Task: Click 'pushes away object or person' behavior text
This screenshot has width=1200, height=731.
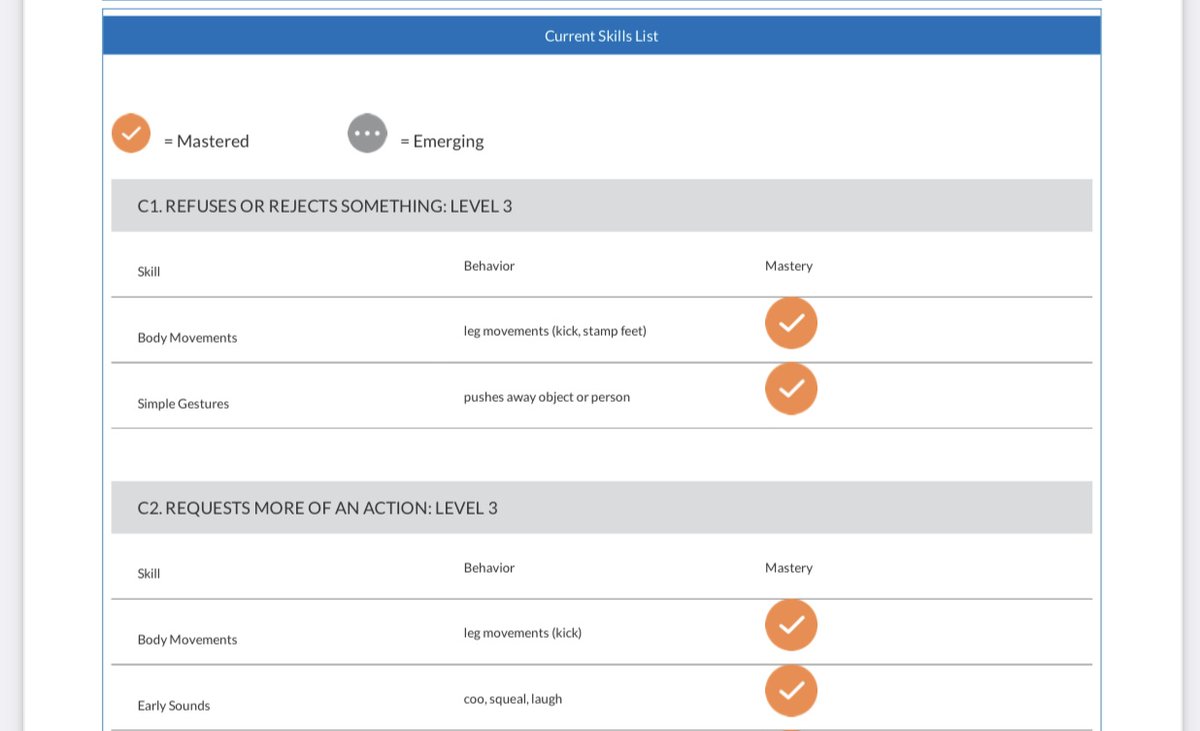Action: point(547,397)
